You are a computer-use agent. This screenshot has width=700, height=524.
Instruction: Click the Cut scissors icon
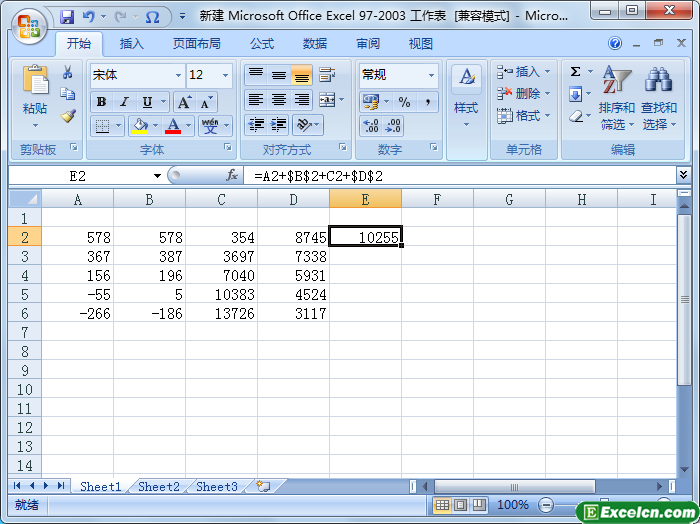pos(67,73)
